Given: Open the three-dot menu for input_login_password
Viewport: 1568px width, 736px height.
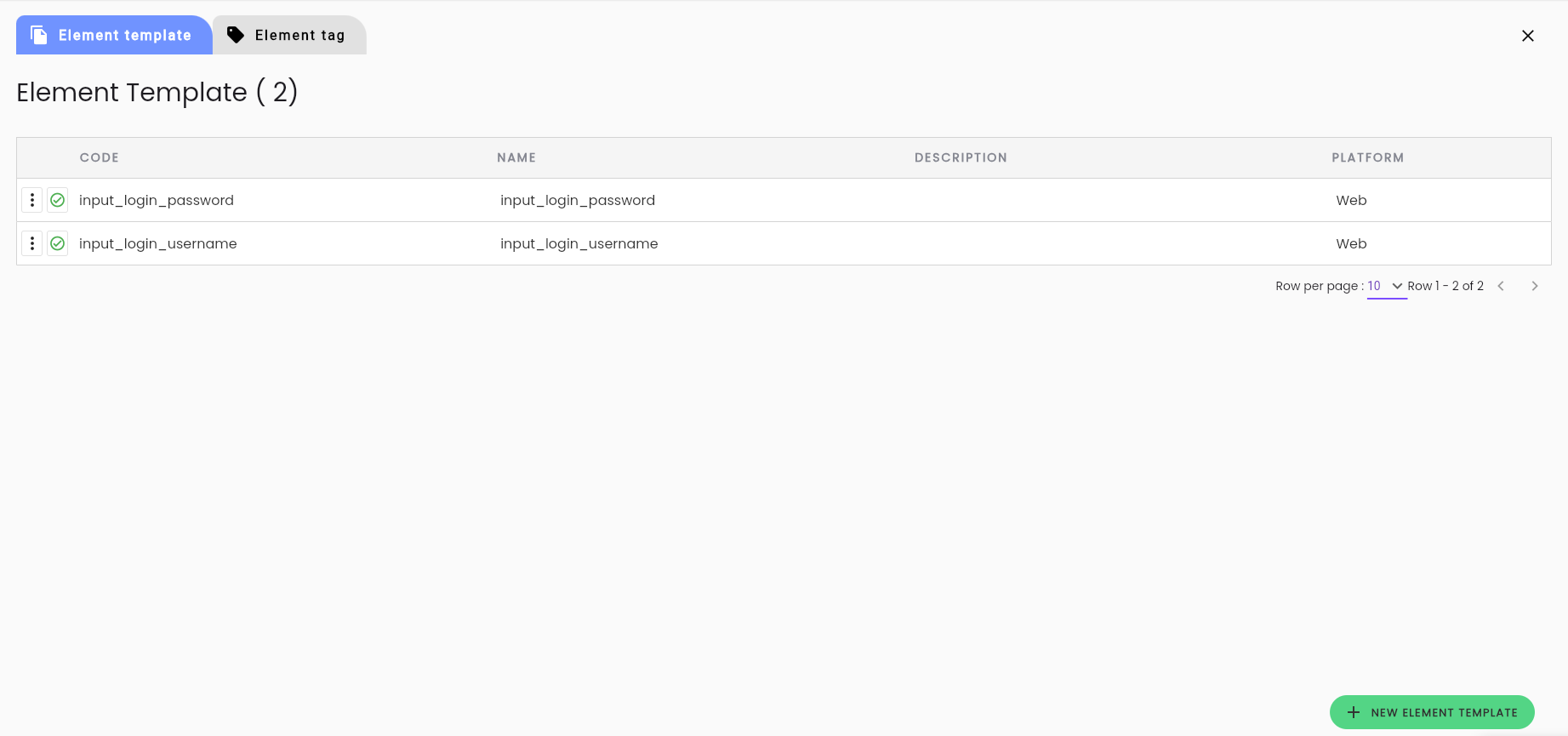Looking at the screenshot, I should click(32, 200).
